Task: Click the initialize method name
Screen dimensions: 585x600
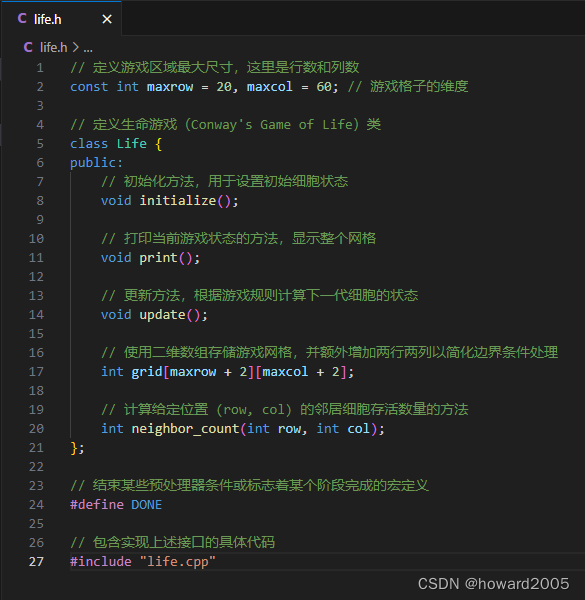Action: pyautogui.click(x=178, y=201)
